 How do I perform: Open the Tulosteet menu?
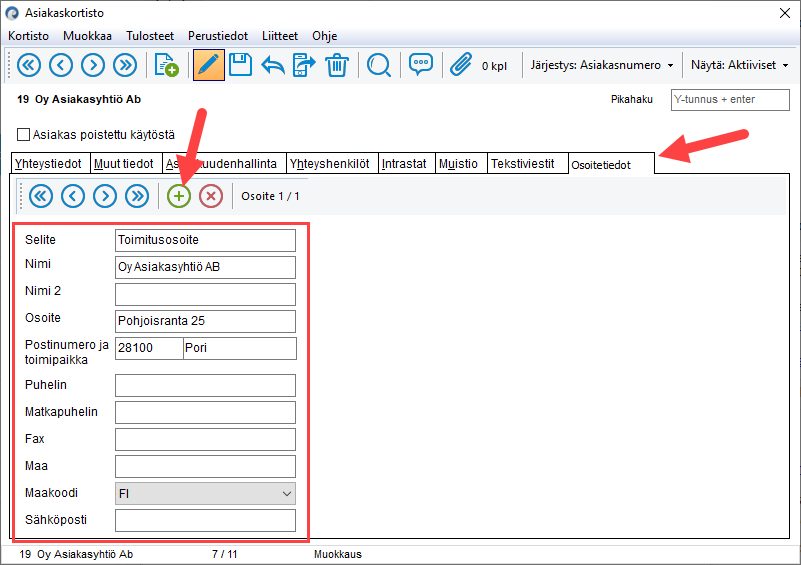150,36
